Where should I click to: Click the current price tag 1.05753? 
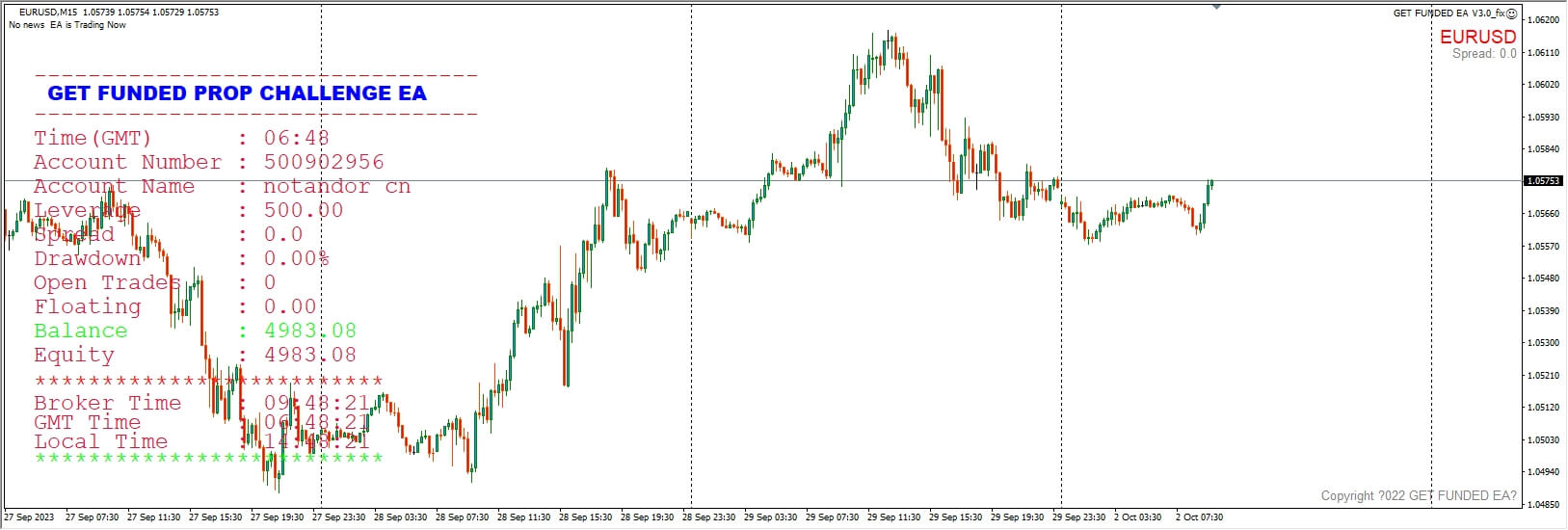1545,181
